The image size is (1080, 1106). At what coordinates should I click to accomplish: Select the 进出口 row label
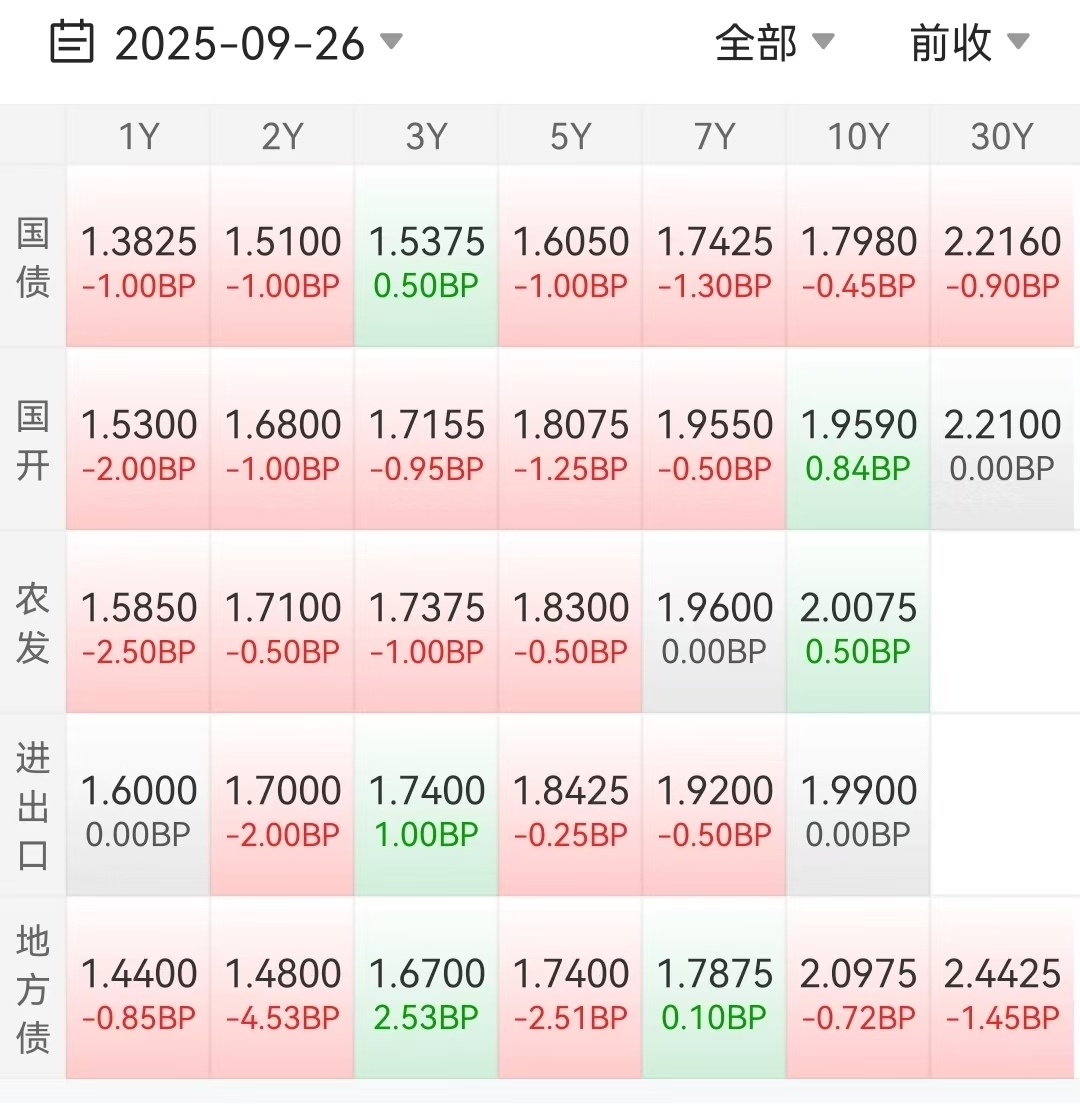tap(33, 805)
